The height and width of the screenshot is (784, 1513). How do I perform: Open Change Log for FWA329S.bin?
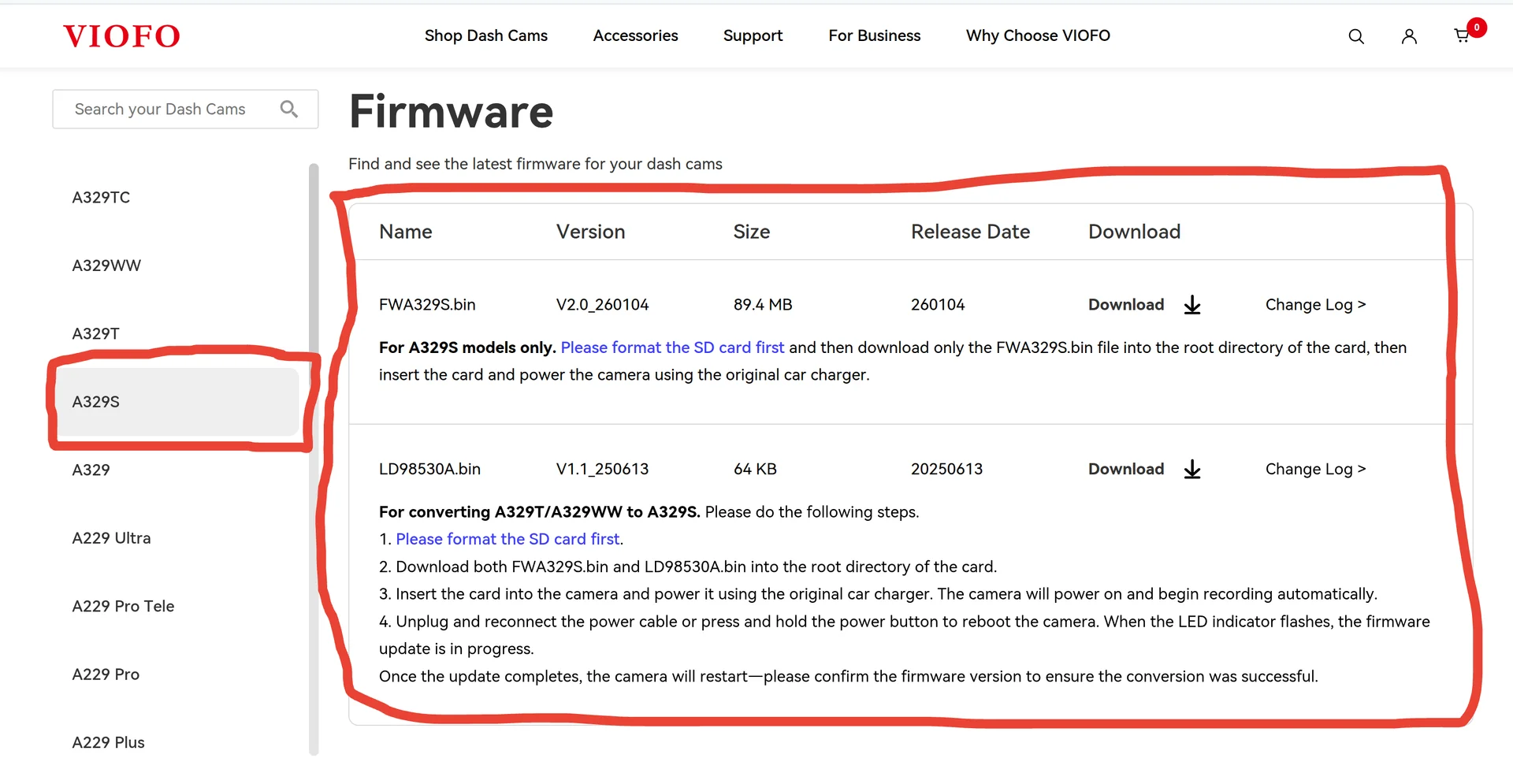click(1315, 305)
